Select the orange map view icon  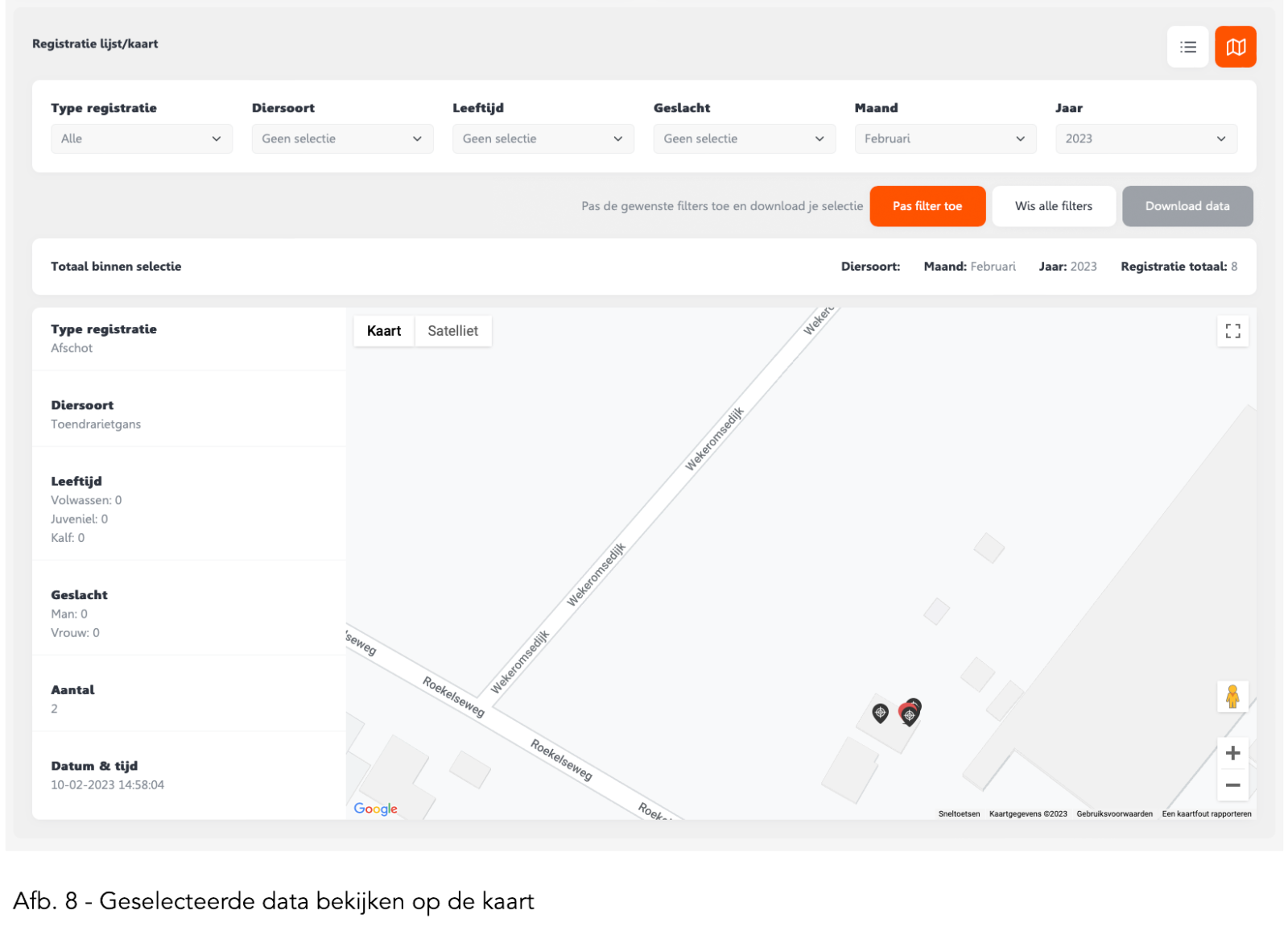click(1235, 48)
